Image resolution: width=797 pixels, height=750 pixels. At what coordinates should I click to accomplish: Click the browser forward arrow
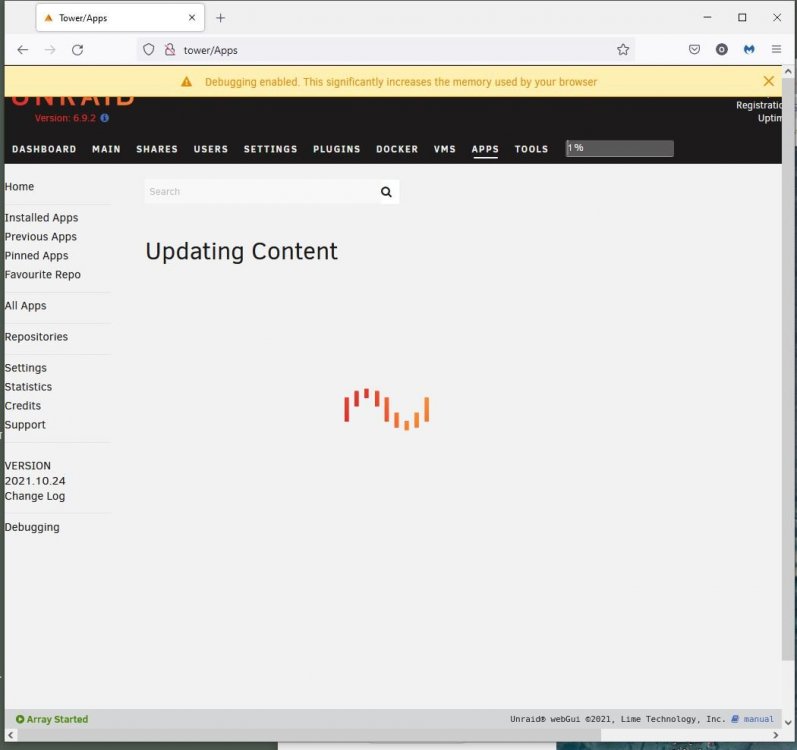[50, 50]
